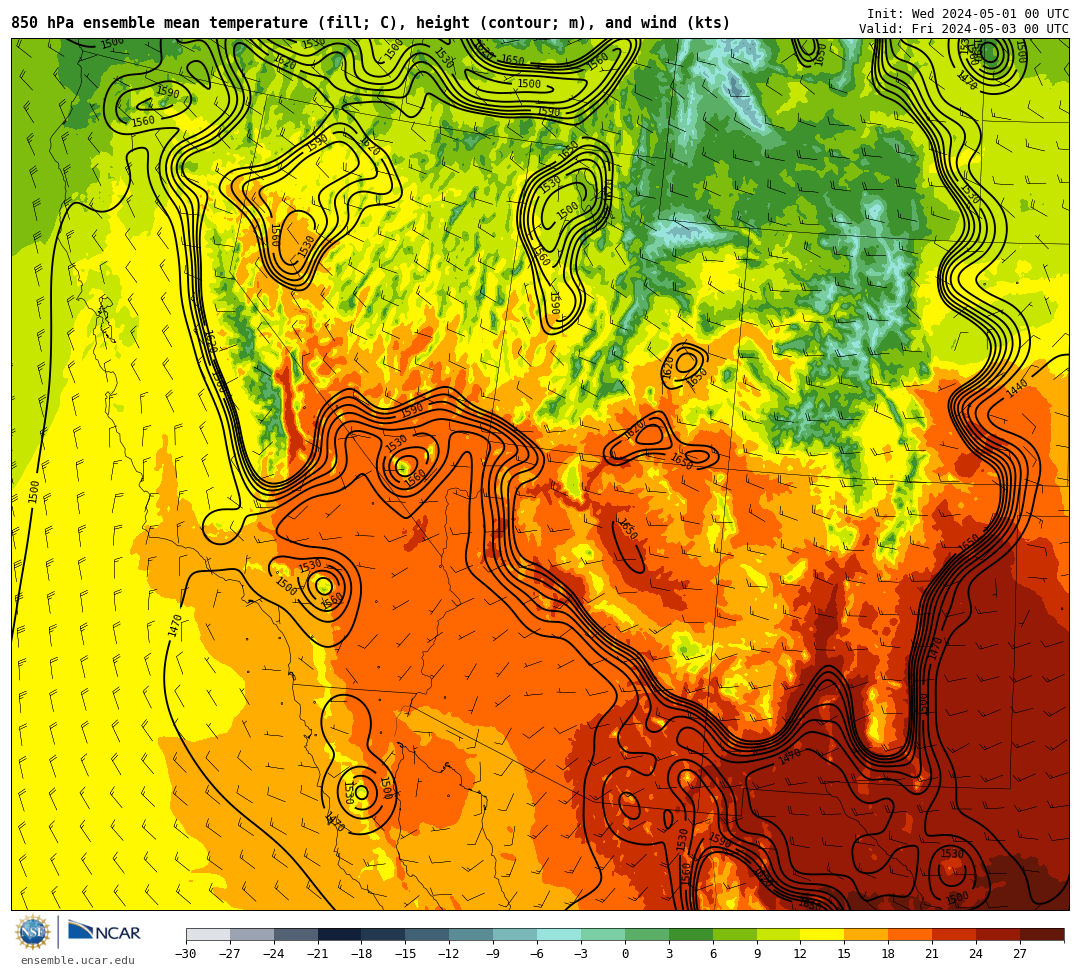Click the 9 to 12 lime swatch
Viewport: 1080px width, 973px height.
(779, 934)
